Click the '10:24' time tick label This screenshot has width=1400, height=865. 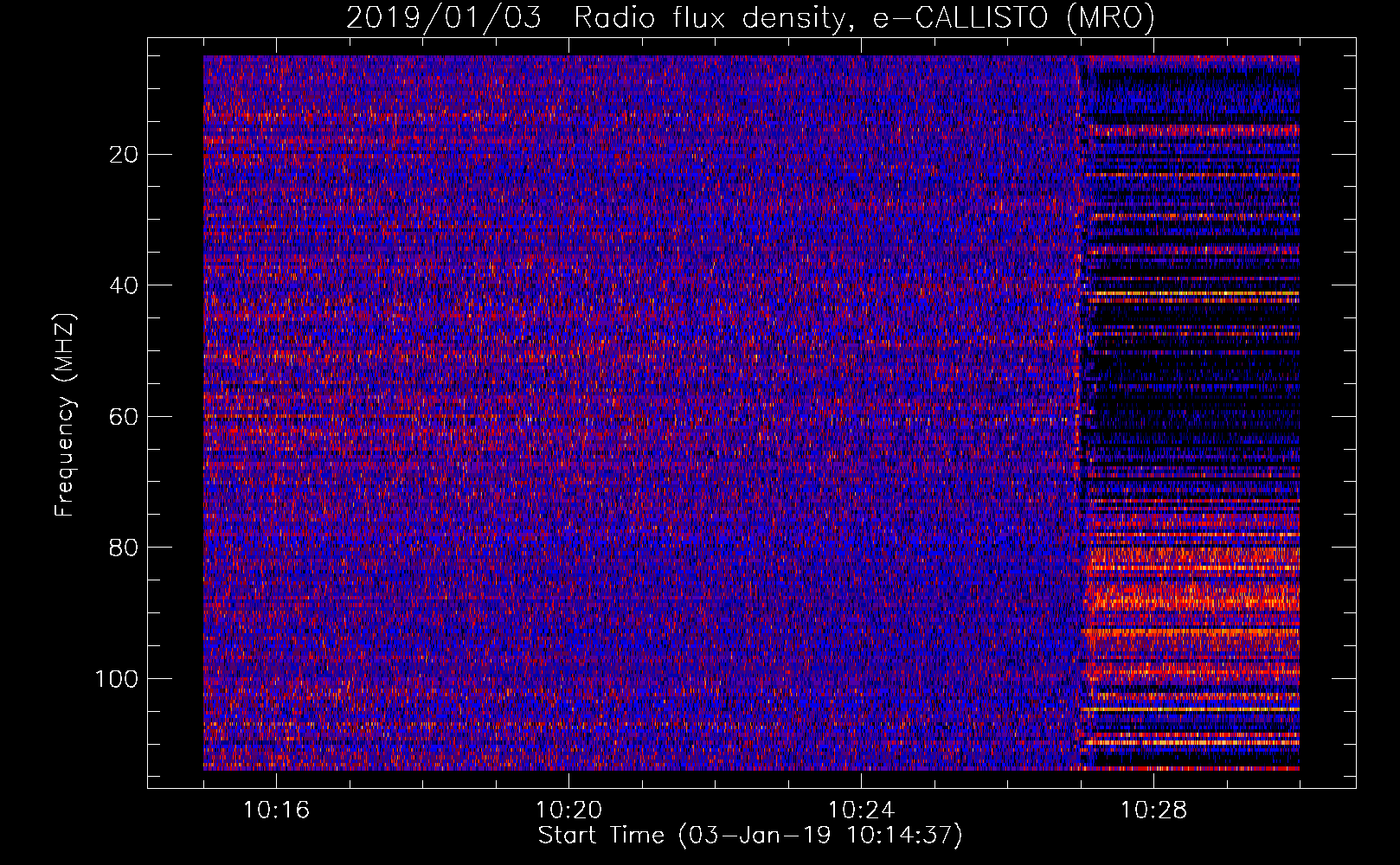pyautogui.click(x=861, y=811)
